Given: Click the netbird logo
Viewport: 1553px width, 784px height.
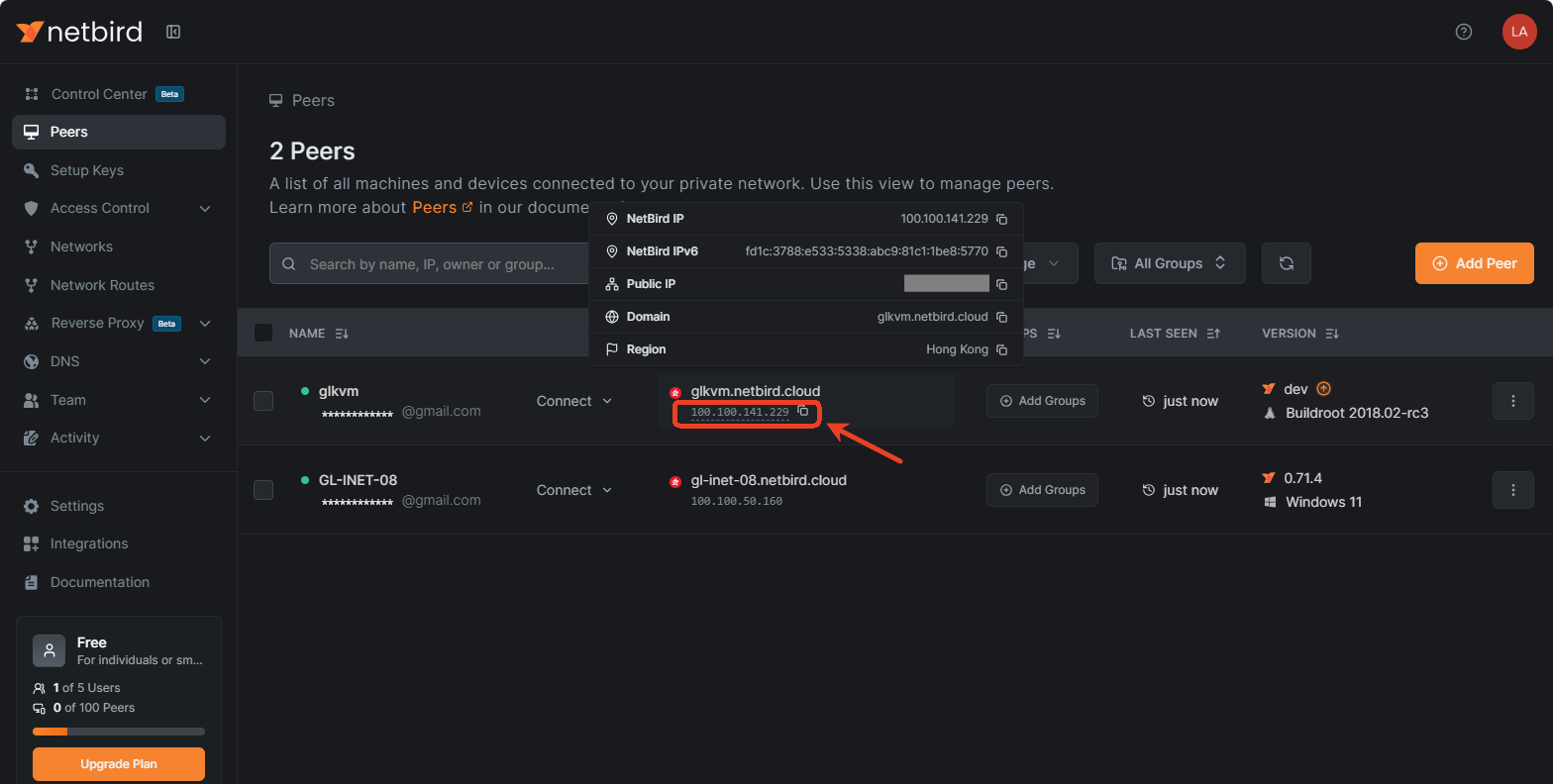Looking at the screenshot, I should point(79,32).
